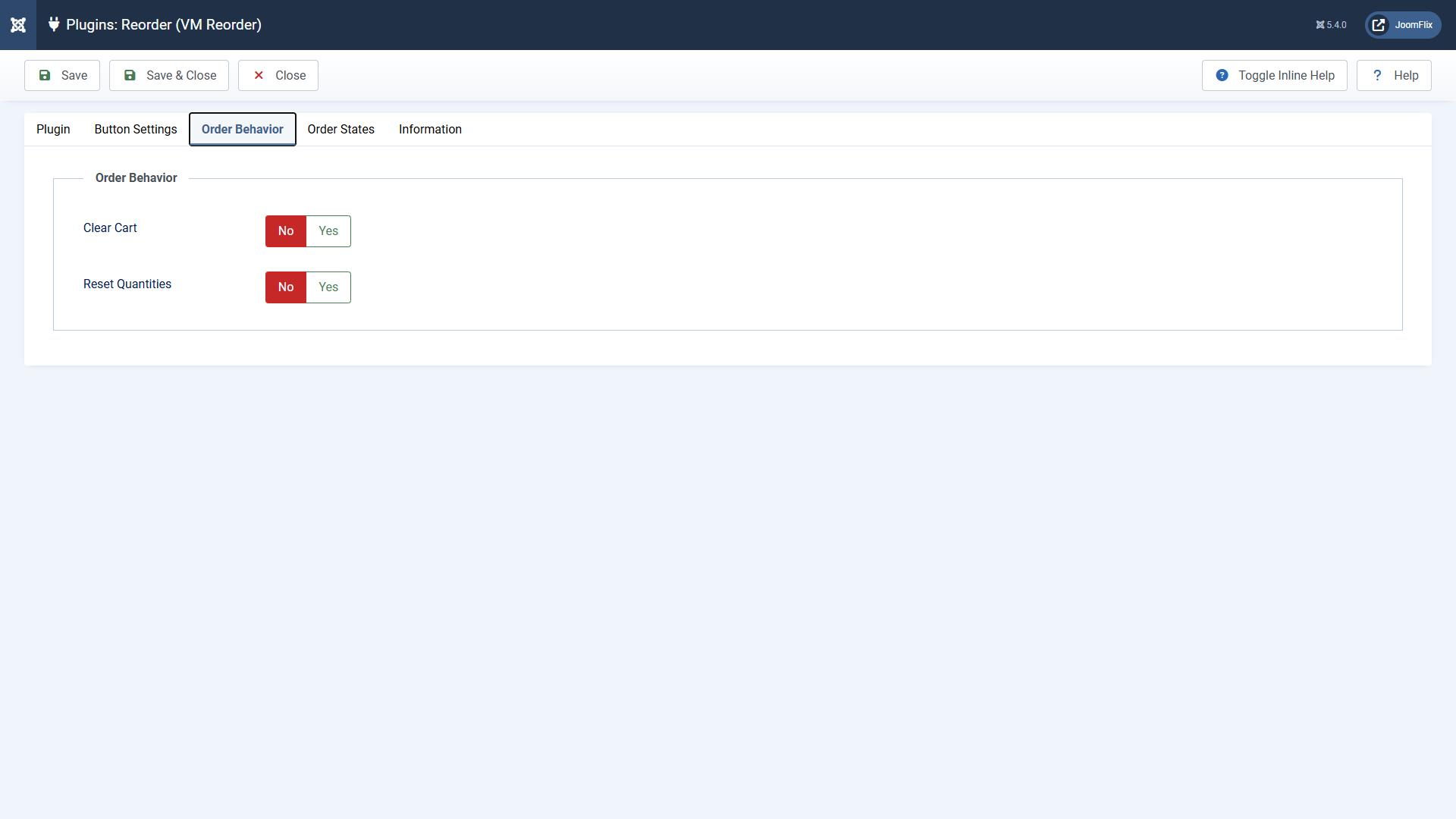Set Reset Quantities to No
1456x819 pixels.
point(285,287)
